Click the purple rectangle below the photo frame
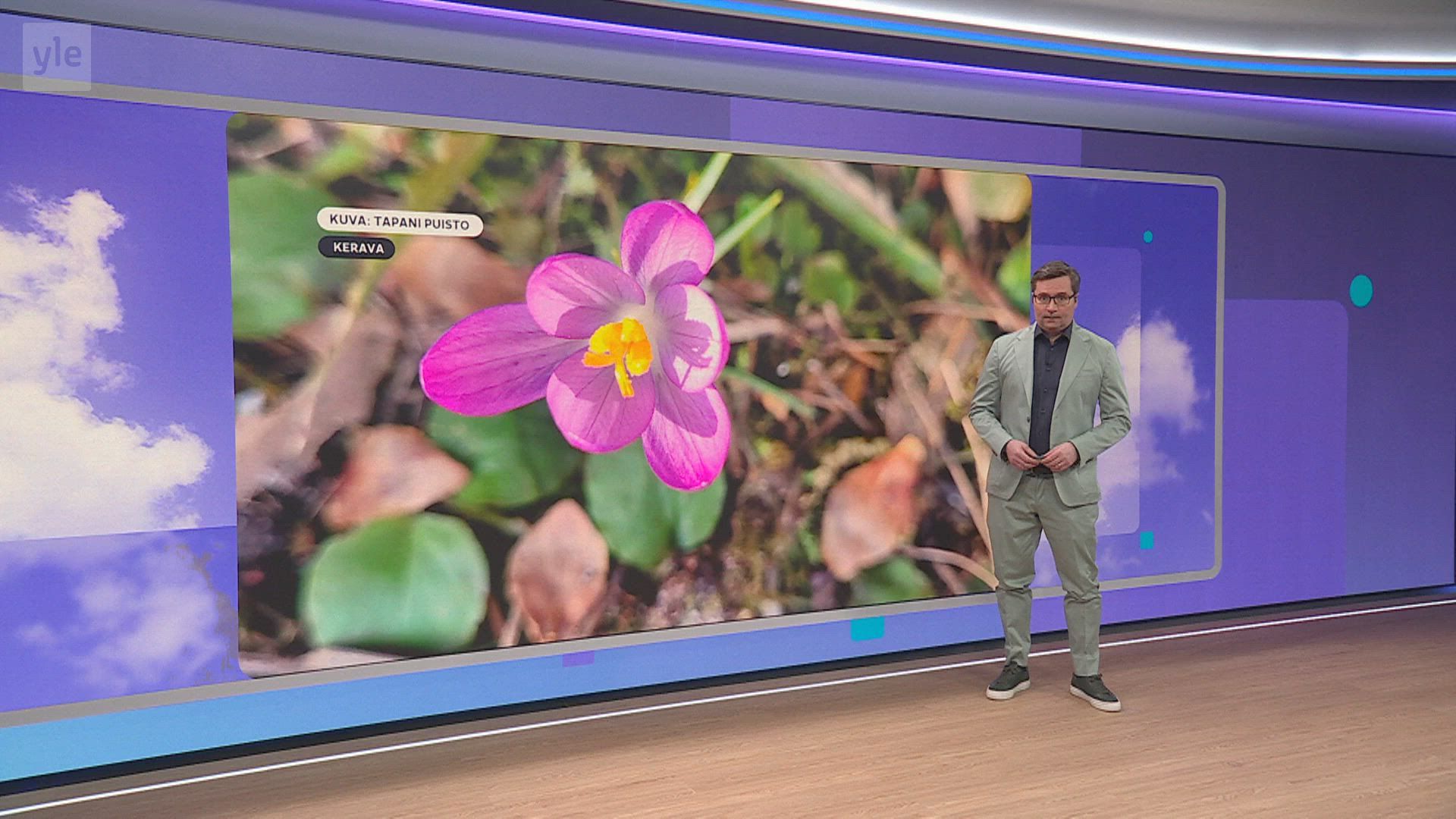Viewport: 1456px width, 819px height. 578,658
